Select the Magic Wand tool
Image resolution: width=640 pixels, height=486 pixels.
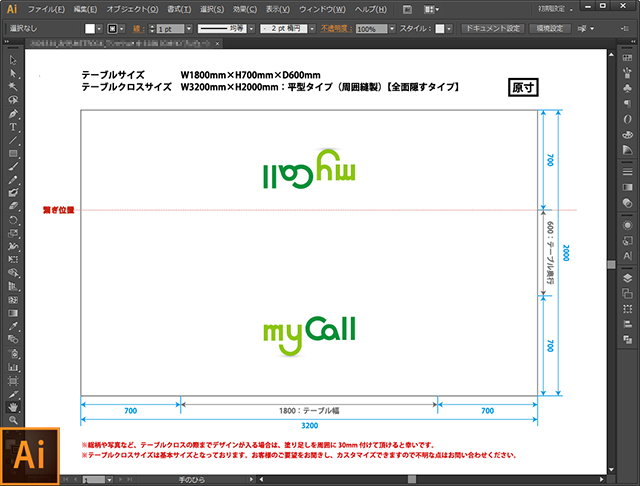point(13,87)
